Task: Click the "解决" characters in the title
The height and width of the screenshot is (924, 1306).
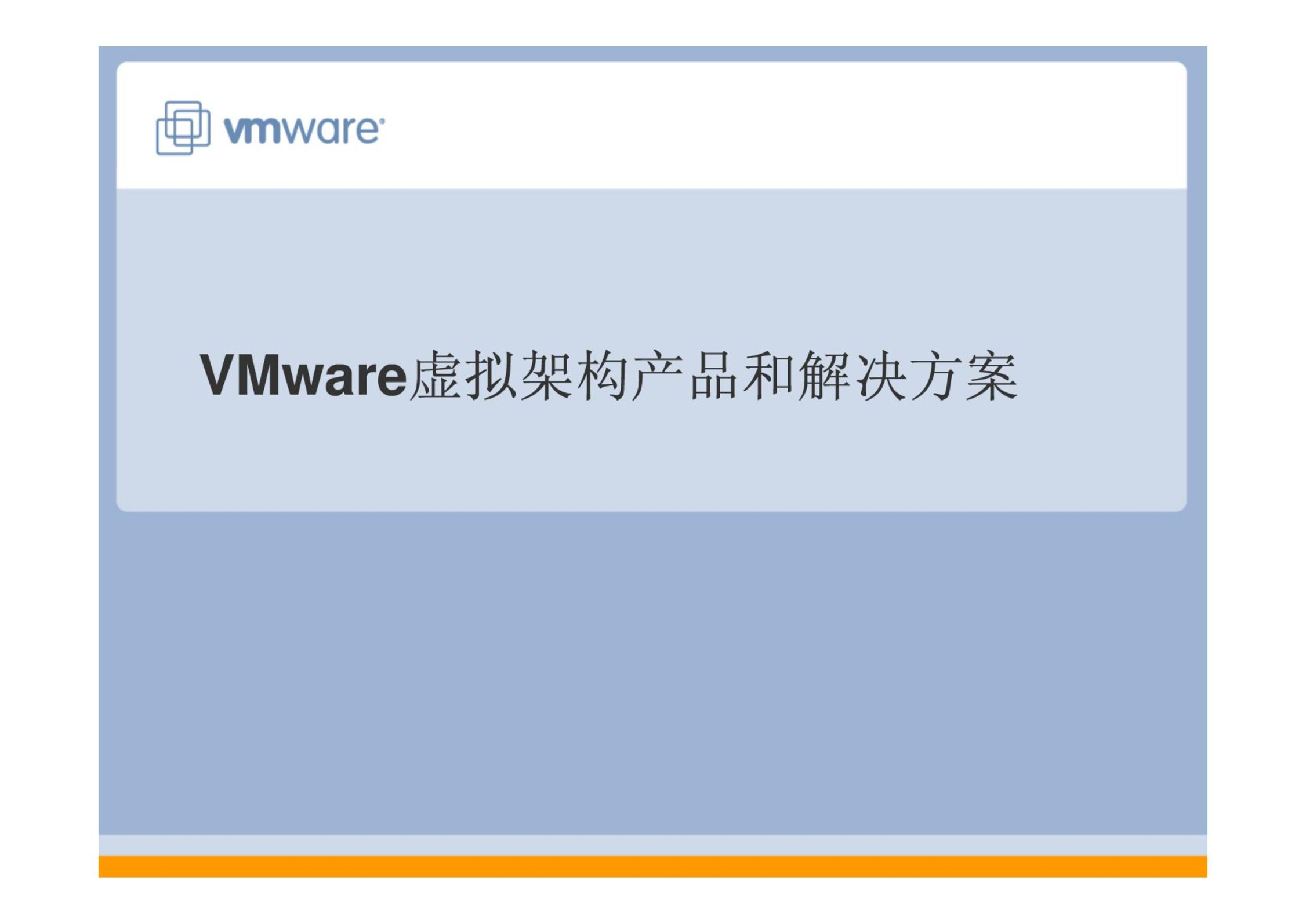Action: (851, 376)
